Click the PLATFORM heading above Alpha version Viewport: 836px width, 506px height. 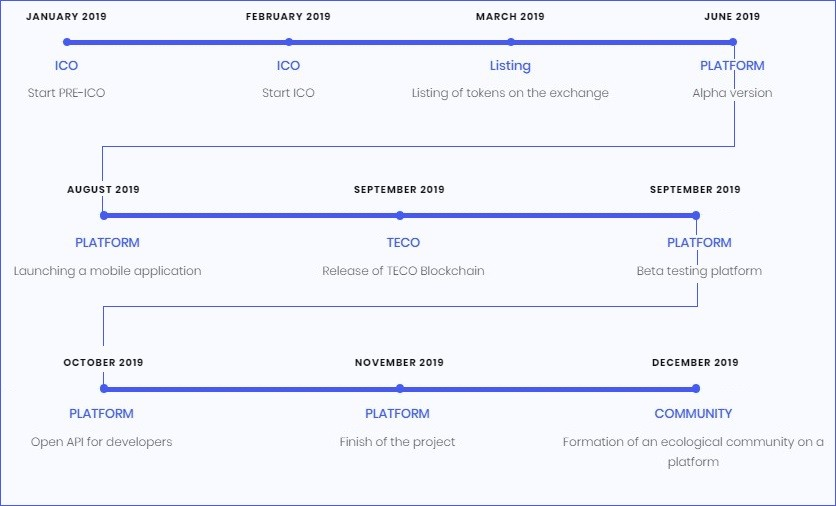[732, 66]
